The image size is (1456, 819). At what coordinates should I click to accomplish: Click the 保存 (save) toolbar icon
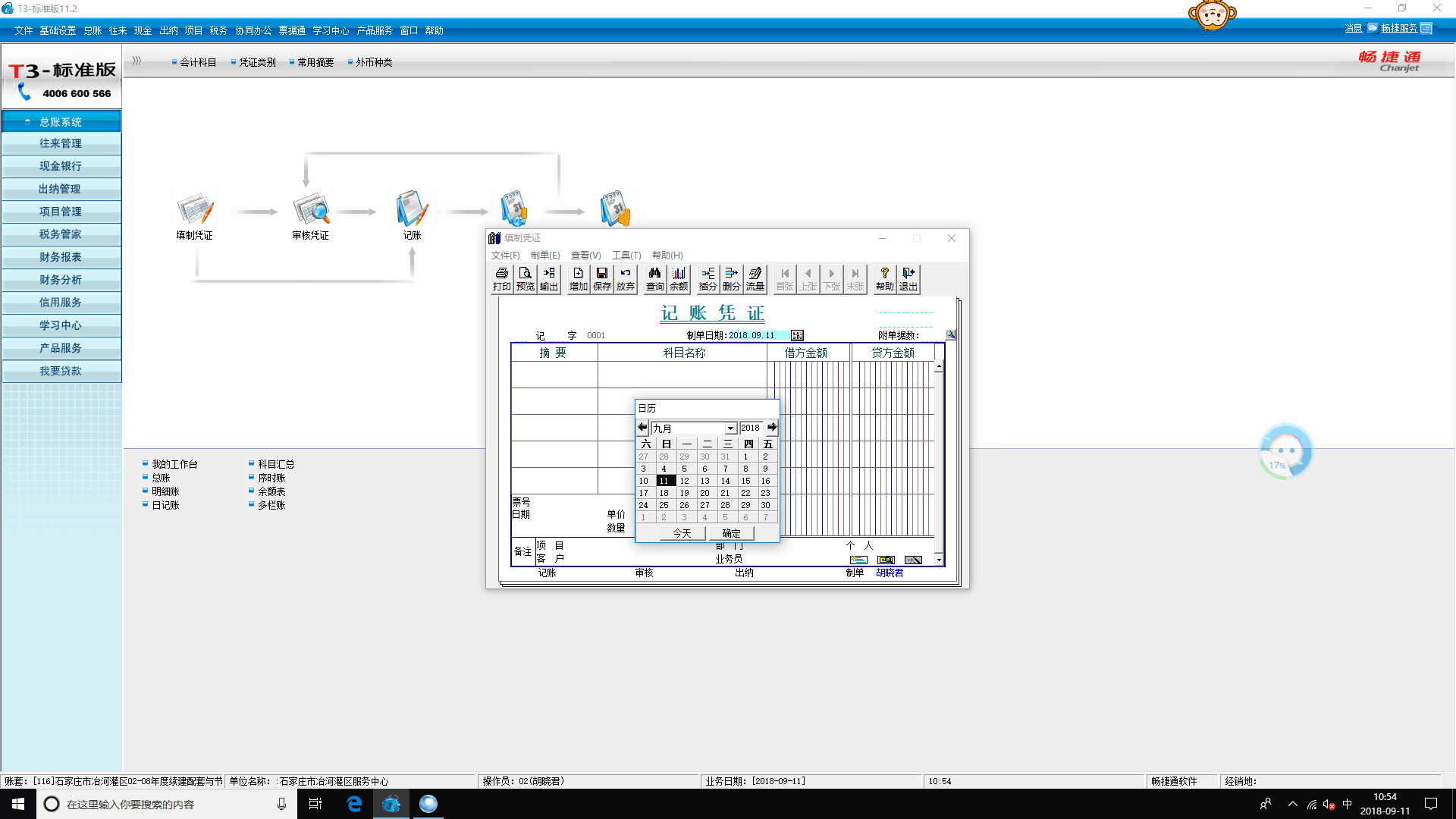602,278
